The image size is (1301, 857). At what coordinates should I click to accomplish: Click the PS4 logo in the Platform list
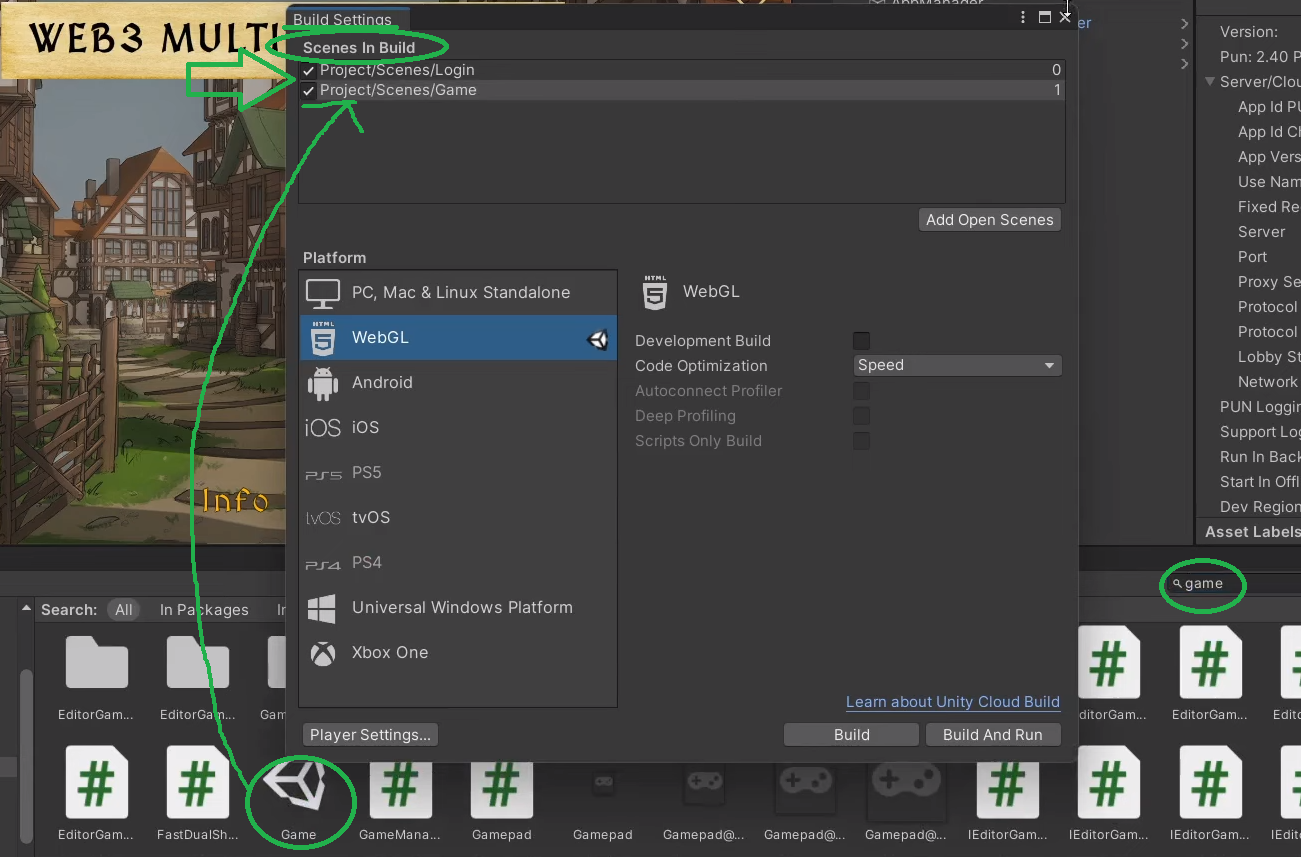323,564
